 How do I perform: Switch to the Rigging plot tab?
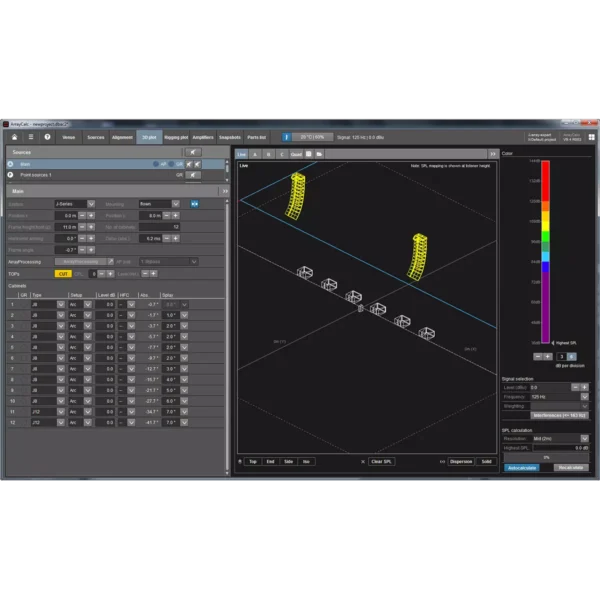176,137
